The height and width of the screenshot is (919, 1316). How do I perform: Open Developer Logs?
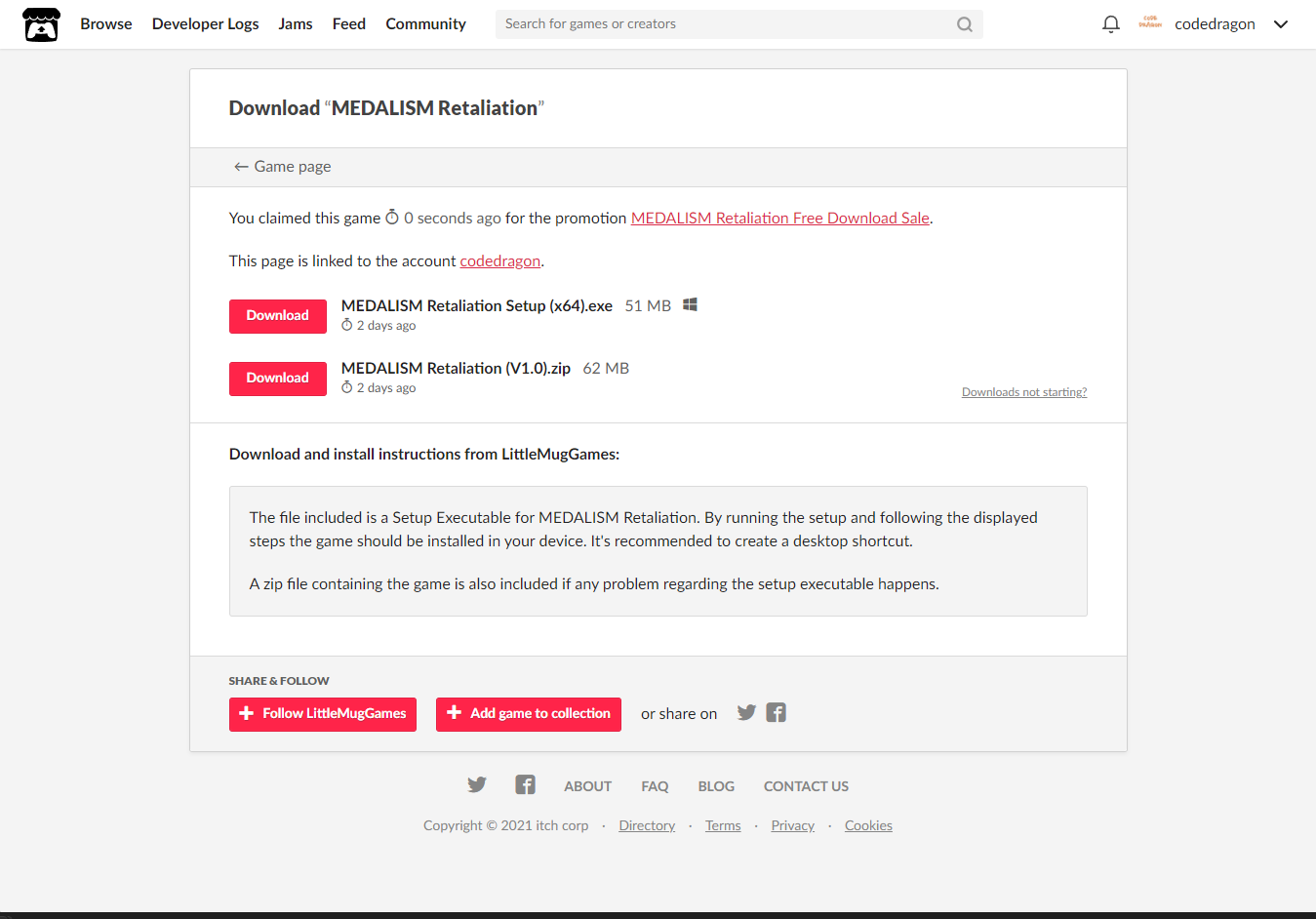point(206,24)
